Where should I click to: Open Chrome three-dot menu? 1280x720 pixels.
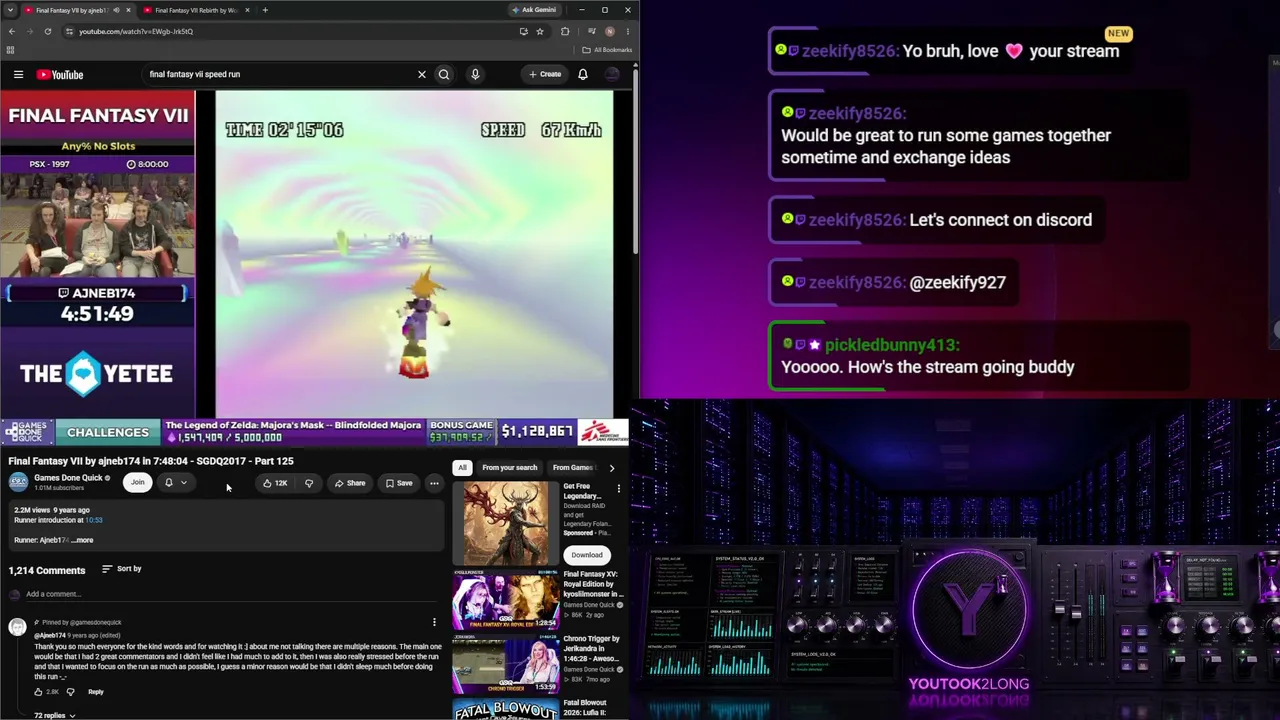pyautogui.click(x=627, y=31)
